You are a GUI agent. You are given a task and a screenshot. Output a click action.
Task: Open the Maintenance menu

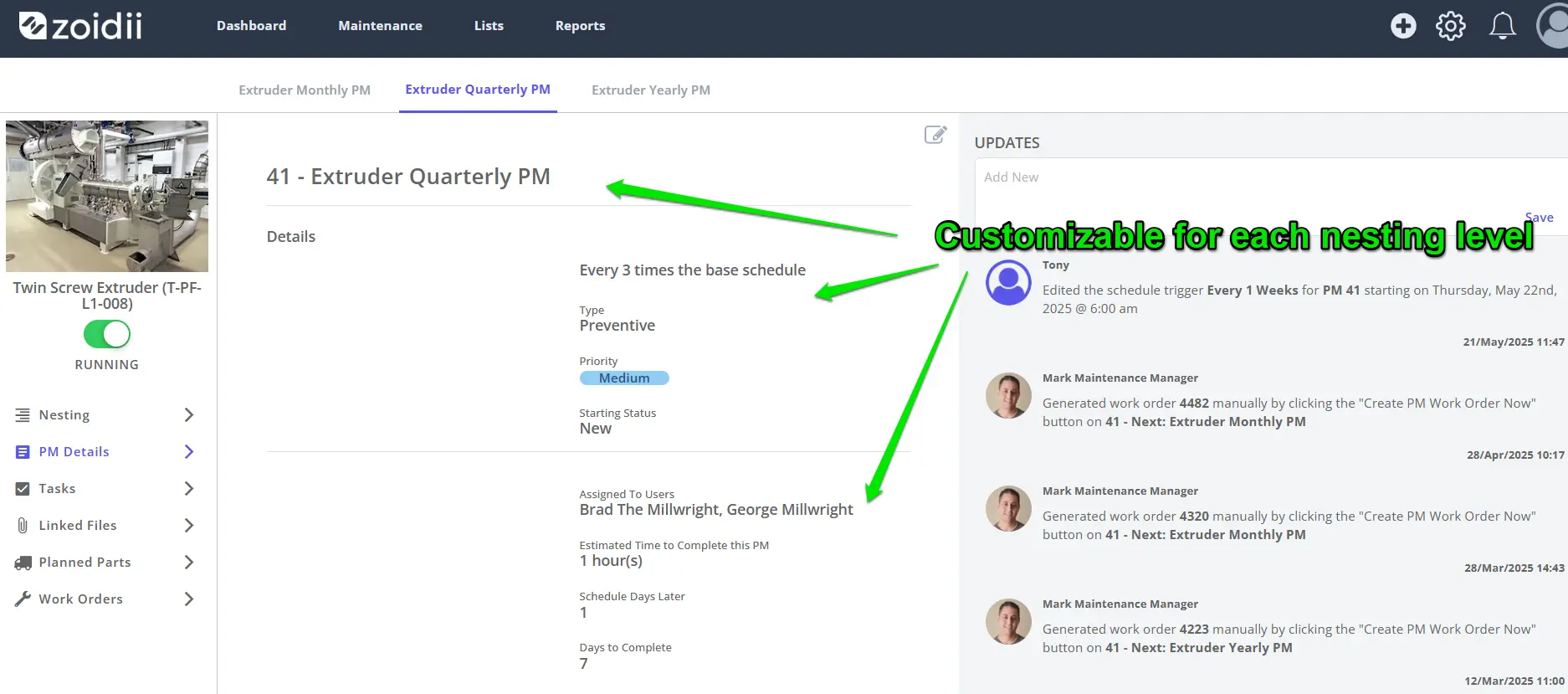pos(380,26)
